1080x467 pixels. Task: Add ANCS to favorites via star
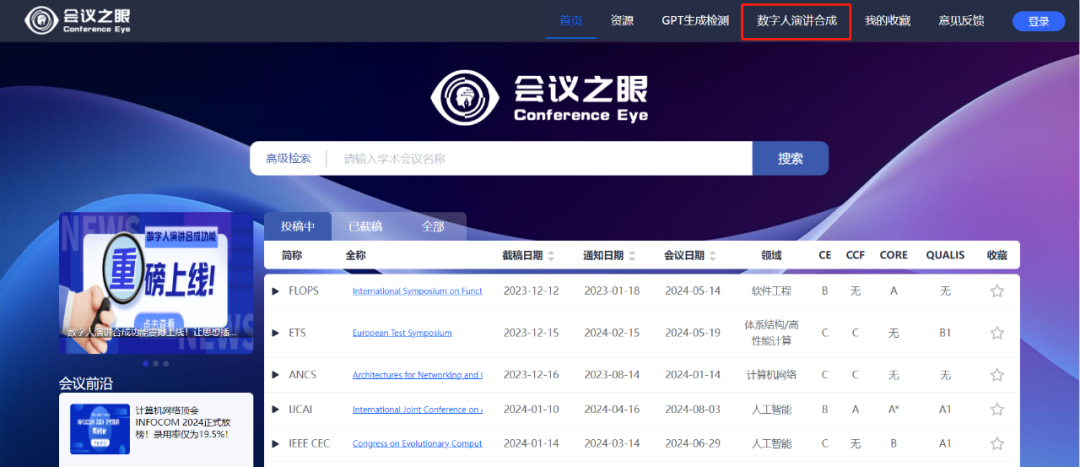tap(996, 375)
